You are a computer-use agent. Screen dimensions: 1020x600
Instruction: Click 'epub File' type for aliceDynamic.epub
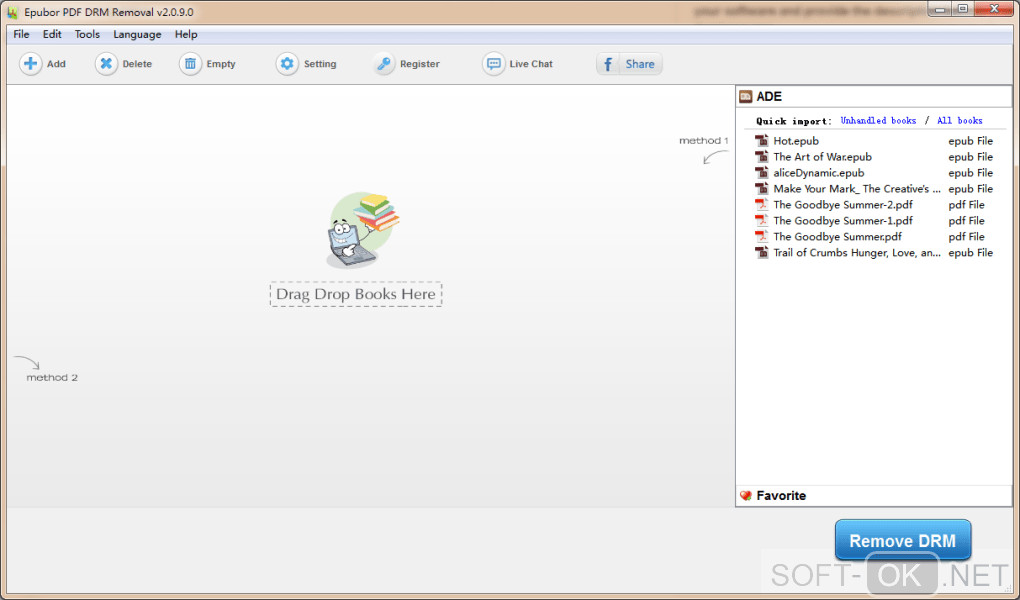971,172
